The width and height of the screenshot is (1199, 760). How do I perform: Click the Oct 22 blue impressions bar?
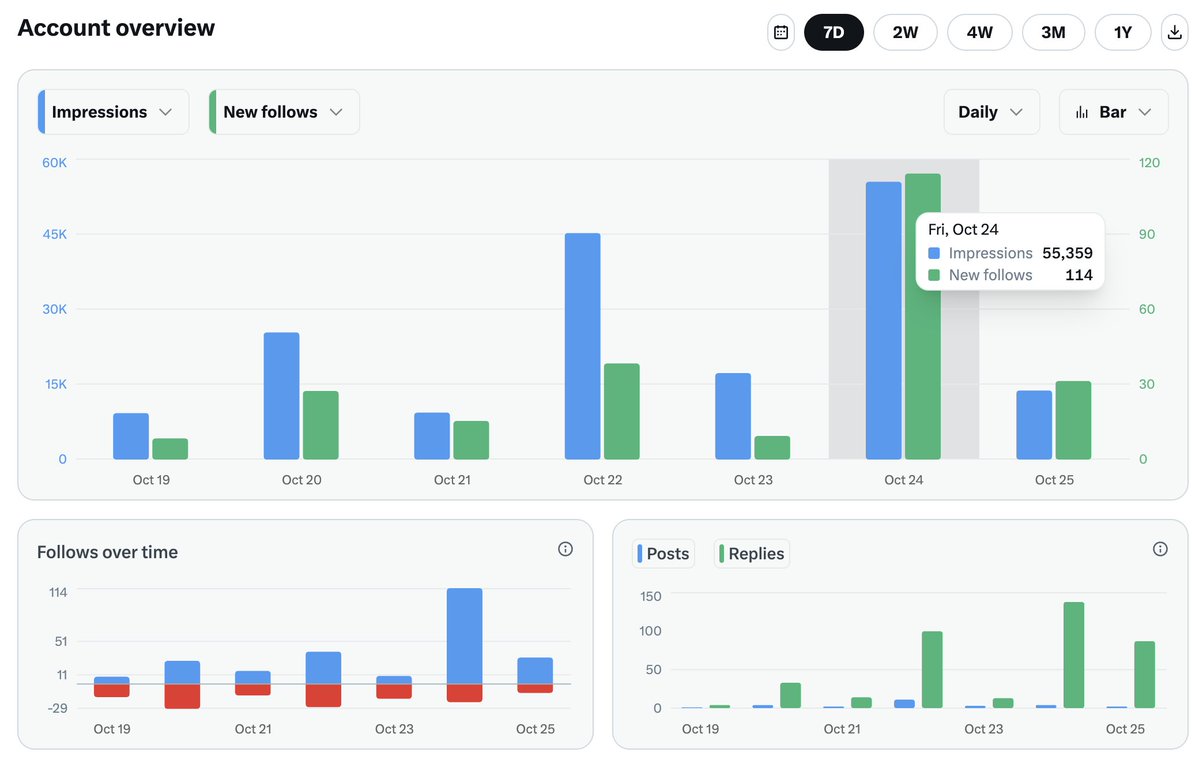pyautogui.click(x=583, y=346)
